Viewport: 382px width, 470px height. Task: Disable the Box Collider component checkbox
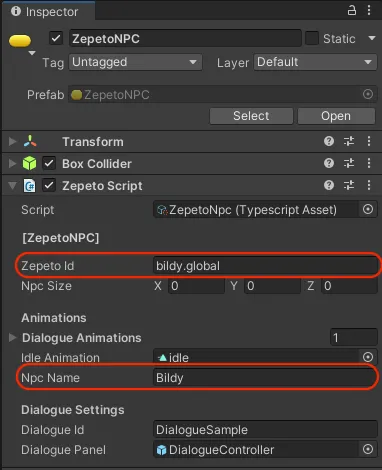tap(49, 163)
